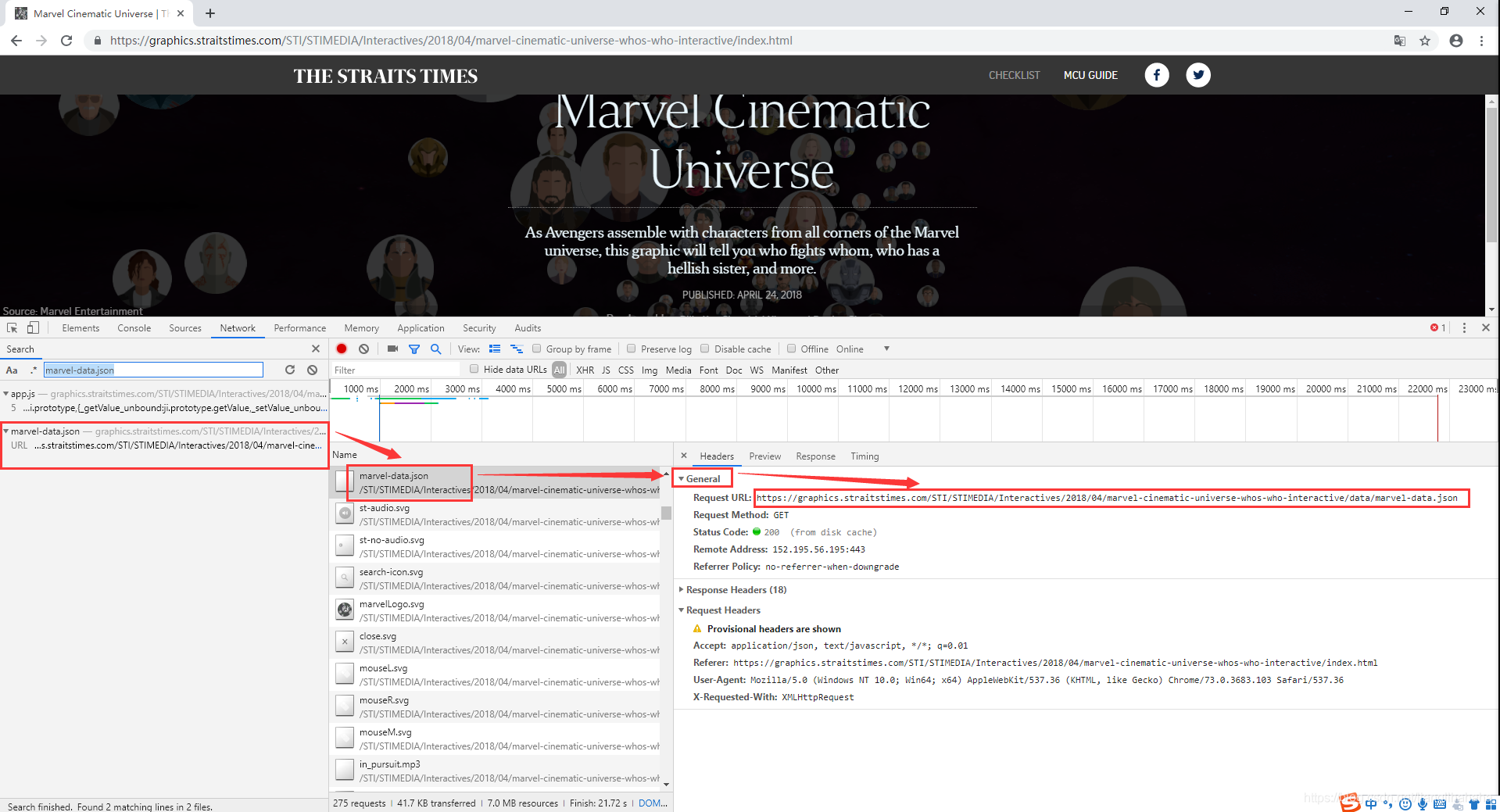The height and width of the screenshot is (812, 1500).
Task: Check the Disable cache option
Action: pos(705,349)
